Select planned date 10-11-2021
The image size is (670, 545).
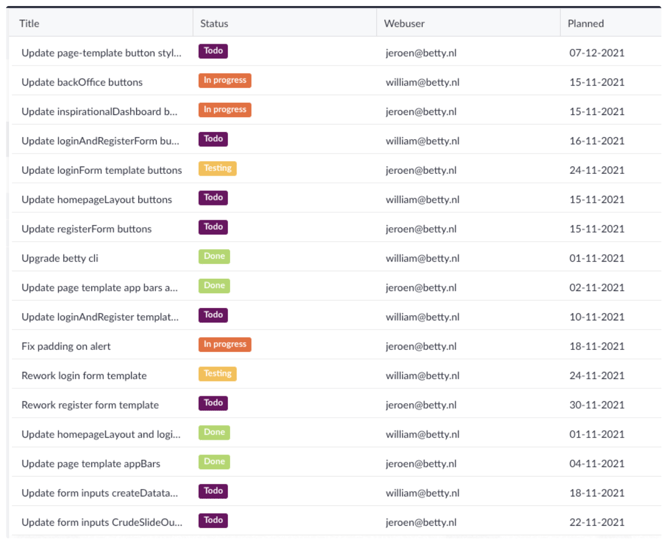597,317
